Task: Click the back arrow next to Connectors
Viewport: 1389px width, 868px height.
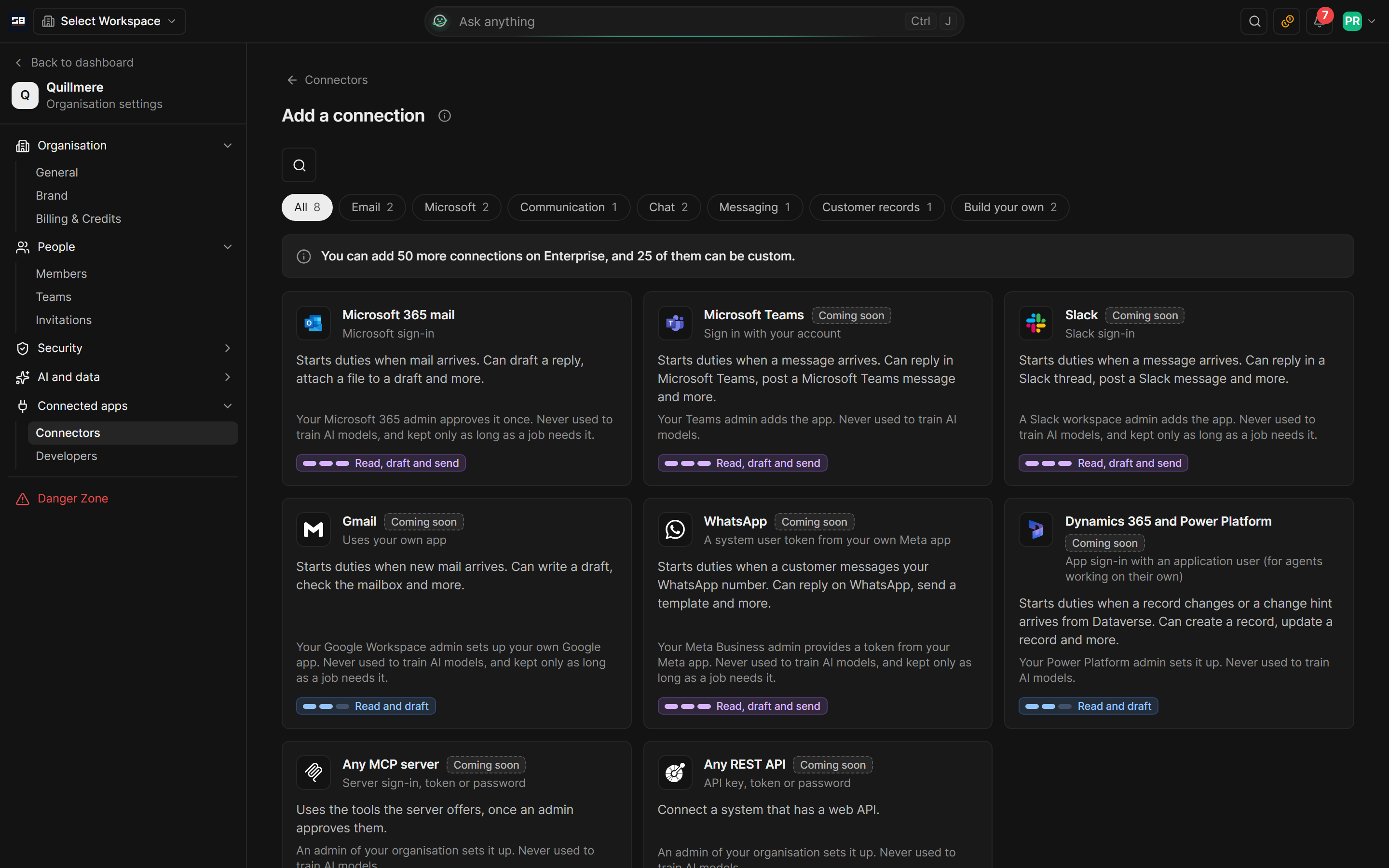Action: coord(292,80)
